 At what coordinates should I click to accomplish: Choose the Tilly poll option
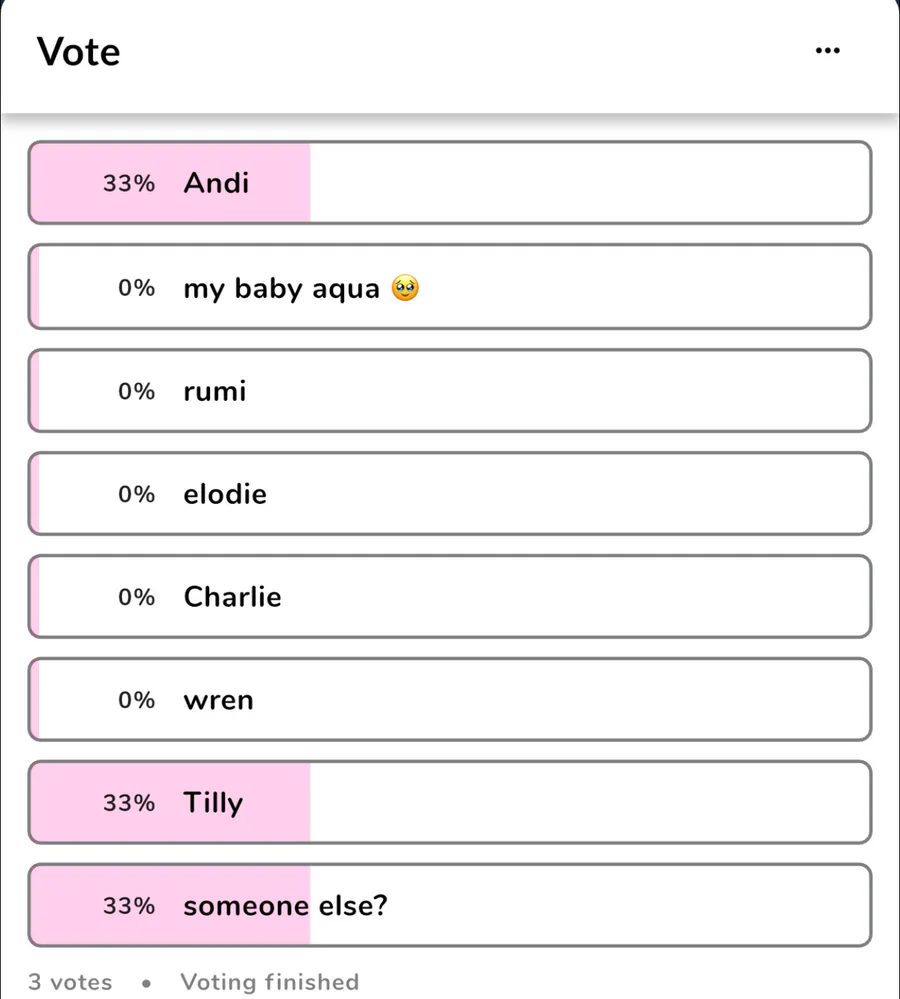point(450,803)
